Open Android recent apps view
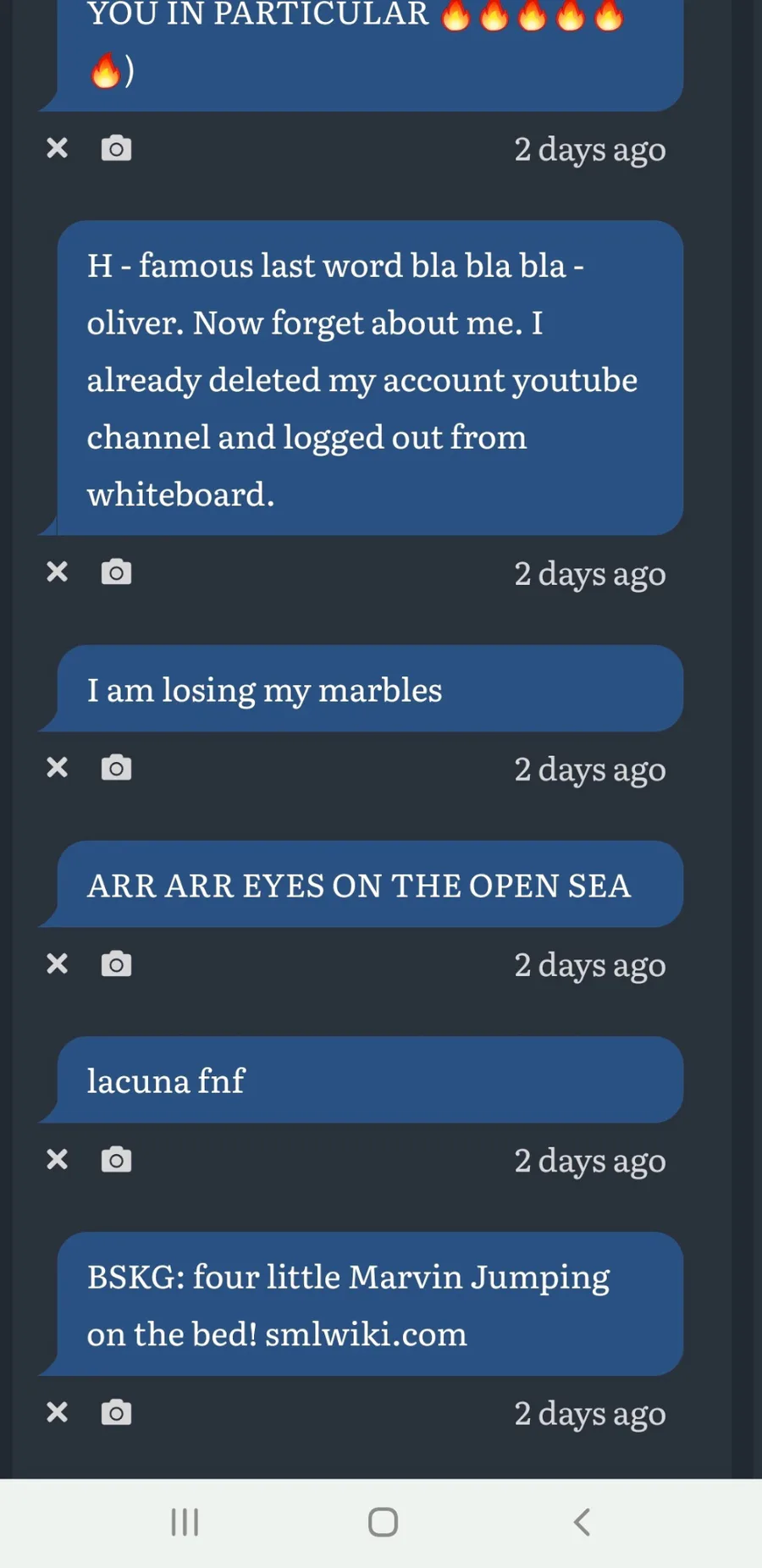 click(185, 1521)
